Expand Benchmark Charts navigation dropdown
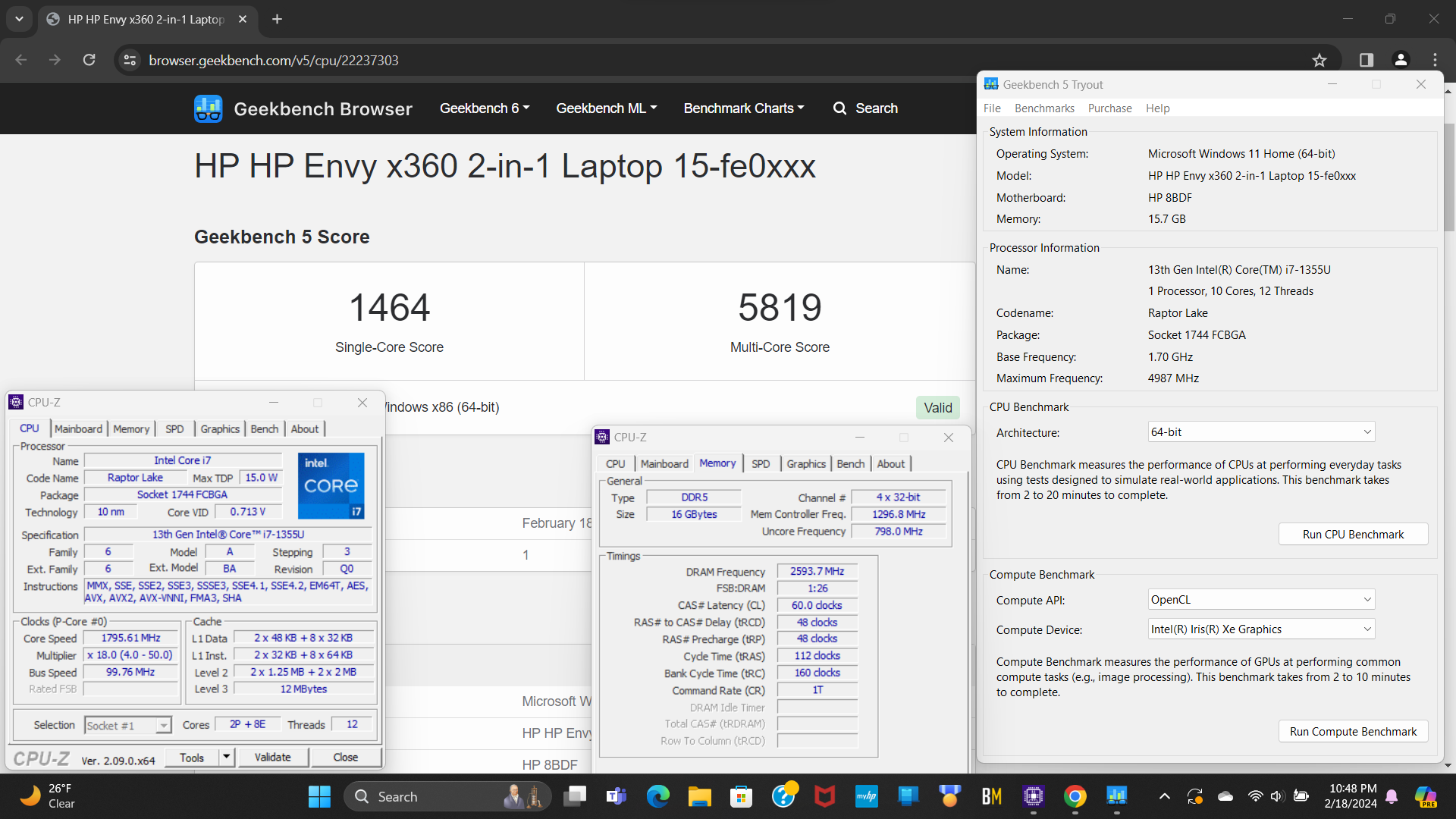Viewport: 1456px width, 819px height. point(744,108)
